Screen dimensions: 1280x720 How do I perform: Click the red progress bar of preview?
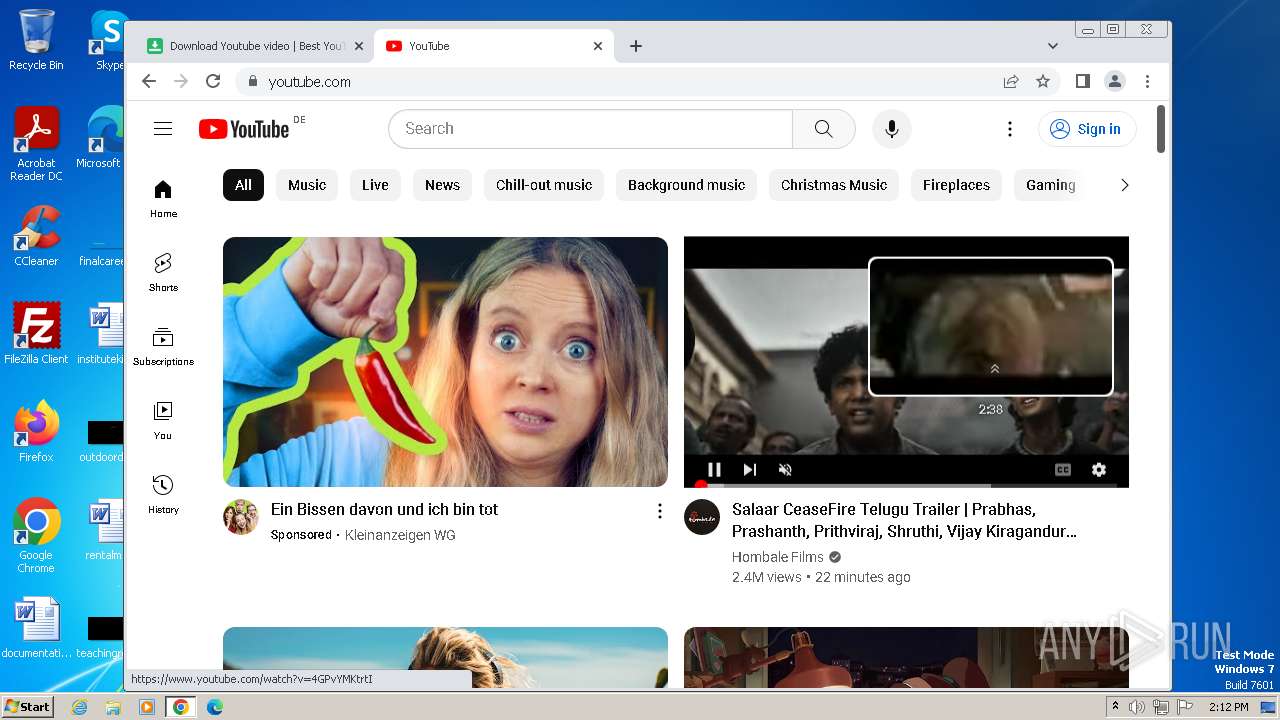pos(906,486)
